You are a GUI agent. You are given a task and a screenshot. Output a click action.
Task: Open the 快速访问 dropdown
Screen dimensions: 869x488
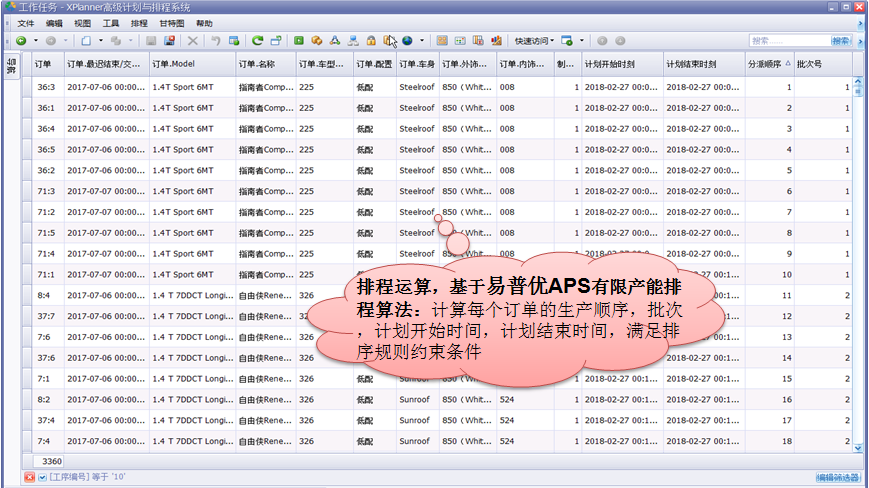point(534,41)
